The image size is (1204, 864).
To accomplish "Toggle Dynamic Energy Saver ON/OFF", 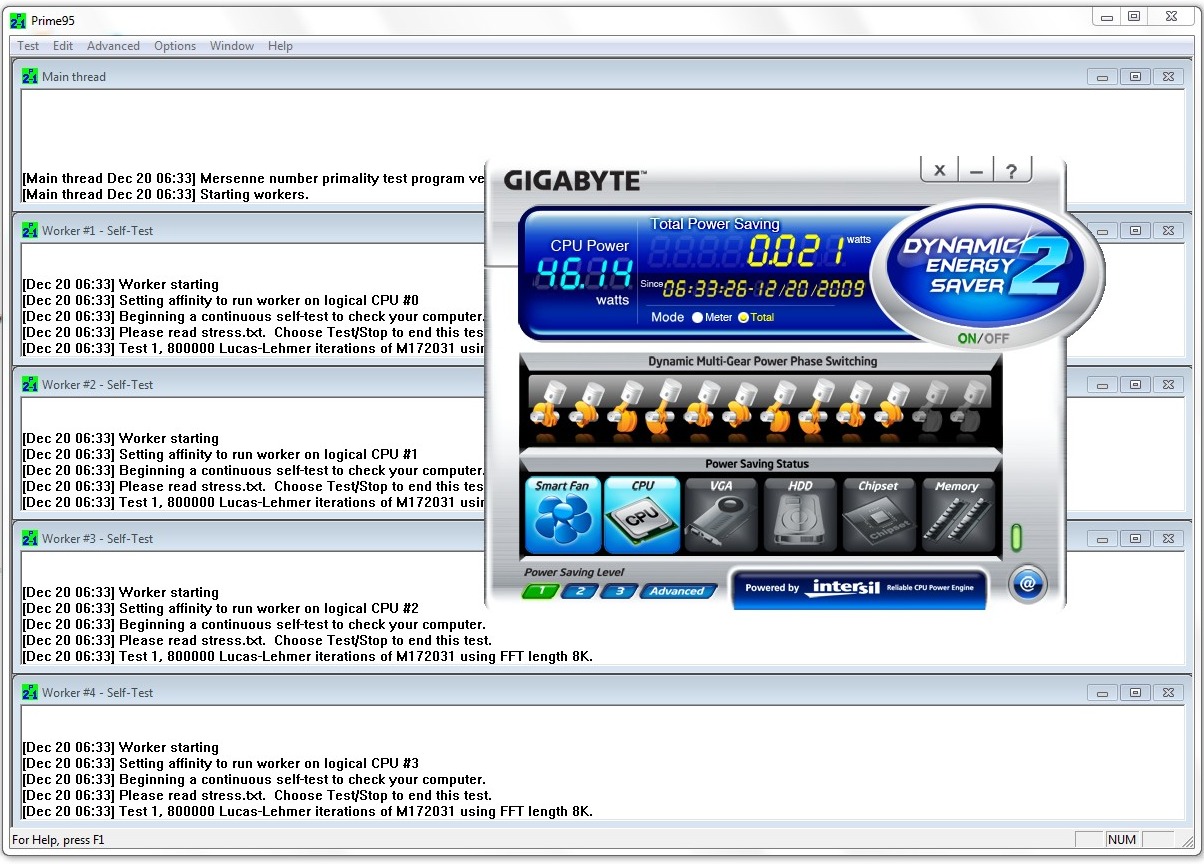I will (982, 338).
